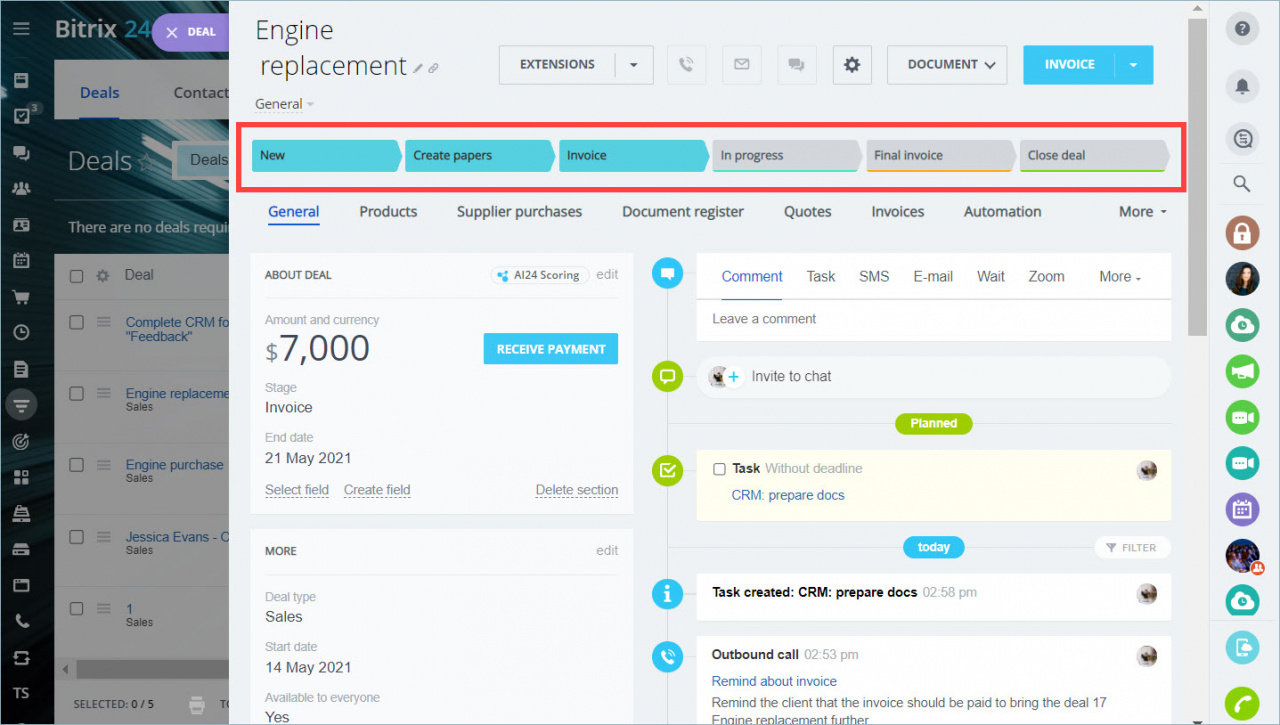Screen dimensions: 1280x725
Task: Tick the Engine purchase deal checkbox
Action: (76, 465)
